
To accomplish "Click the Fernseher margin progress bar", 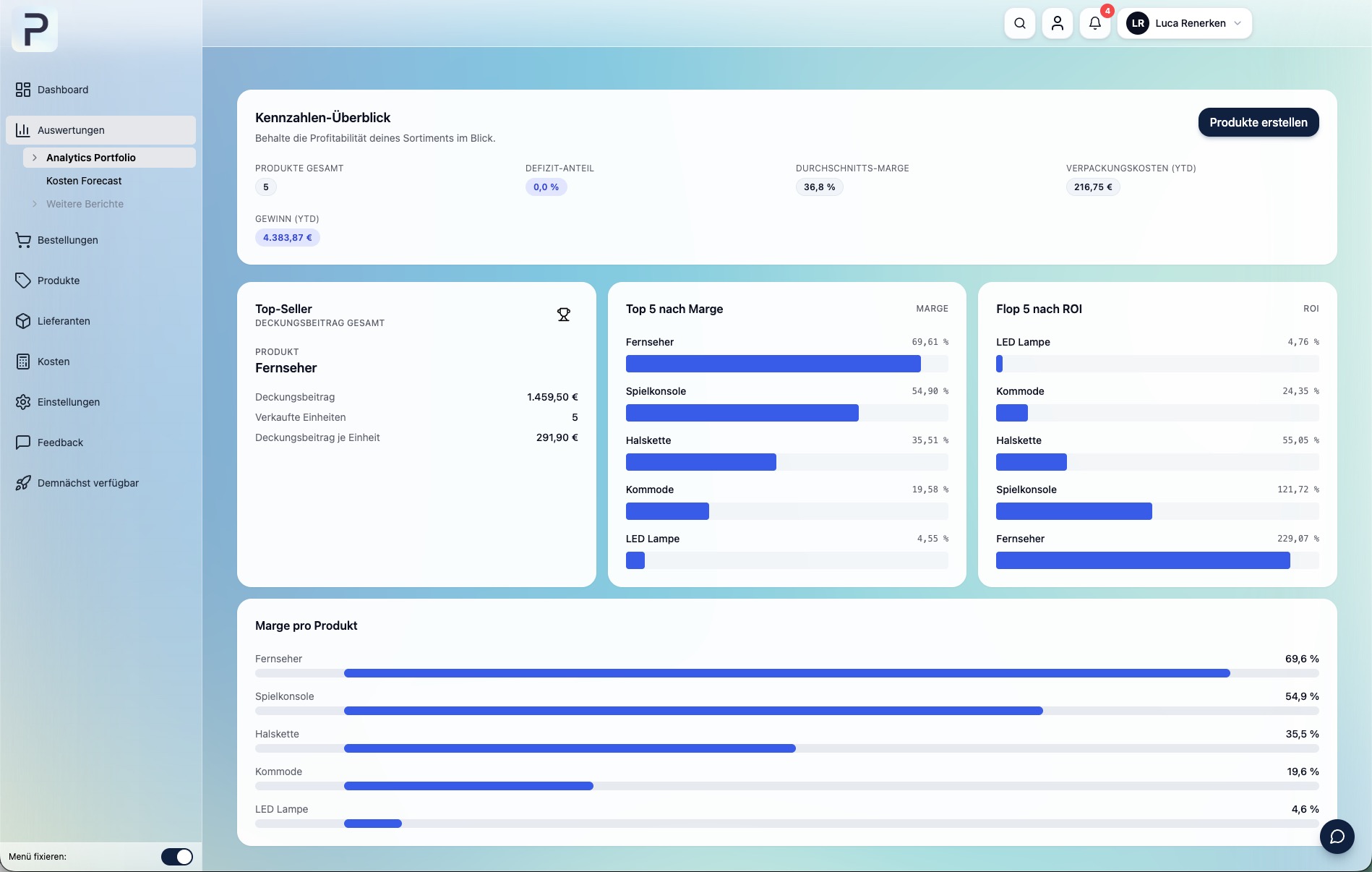I will click(x=786, y=673).
